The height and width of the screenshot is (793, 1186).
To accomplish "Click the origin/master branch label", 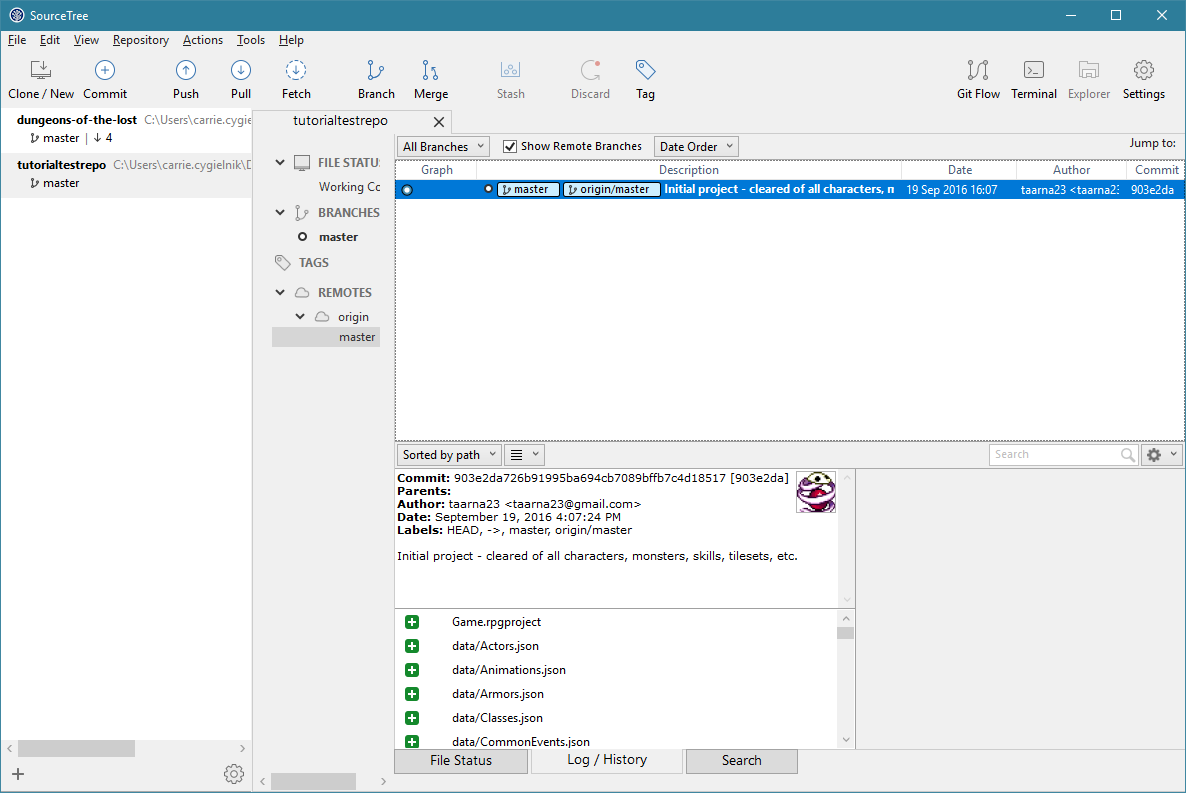I will point(611,190).
